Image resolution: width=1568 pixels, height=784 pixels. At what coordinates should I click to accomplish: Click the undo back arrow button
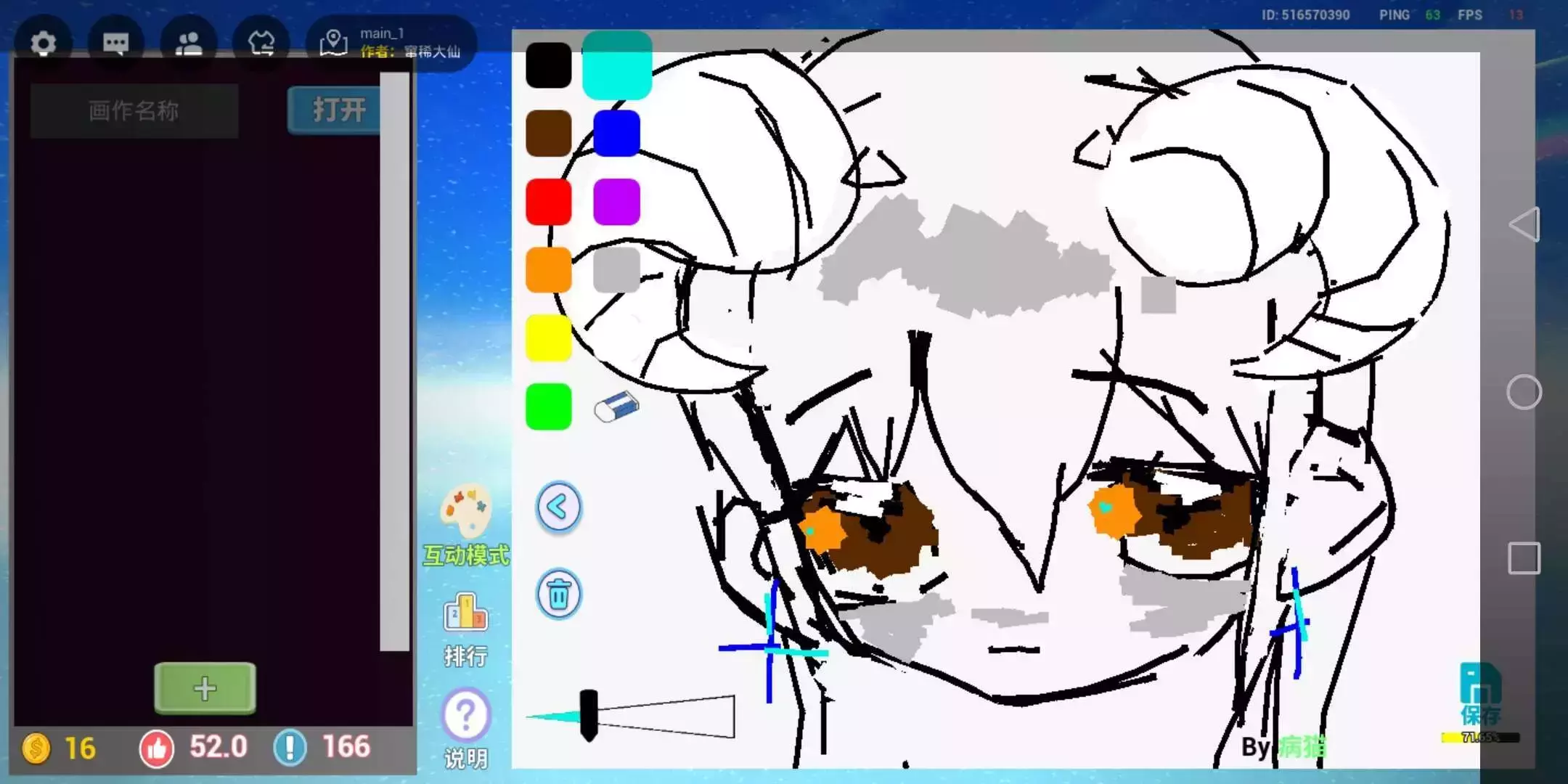point(558,507)
